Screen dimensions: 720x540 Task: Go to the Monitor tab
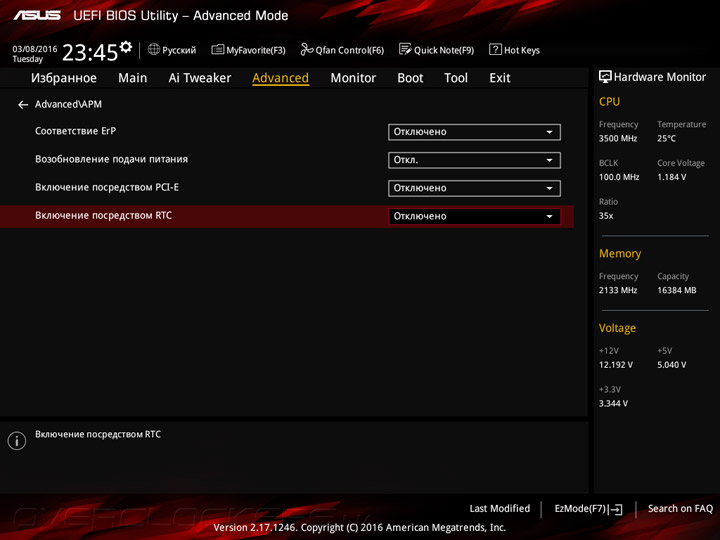pos(353,78)
